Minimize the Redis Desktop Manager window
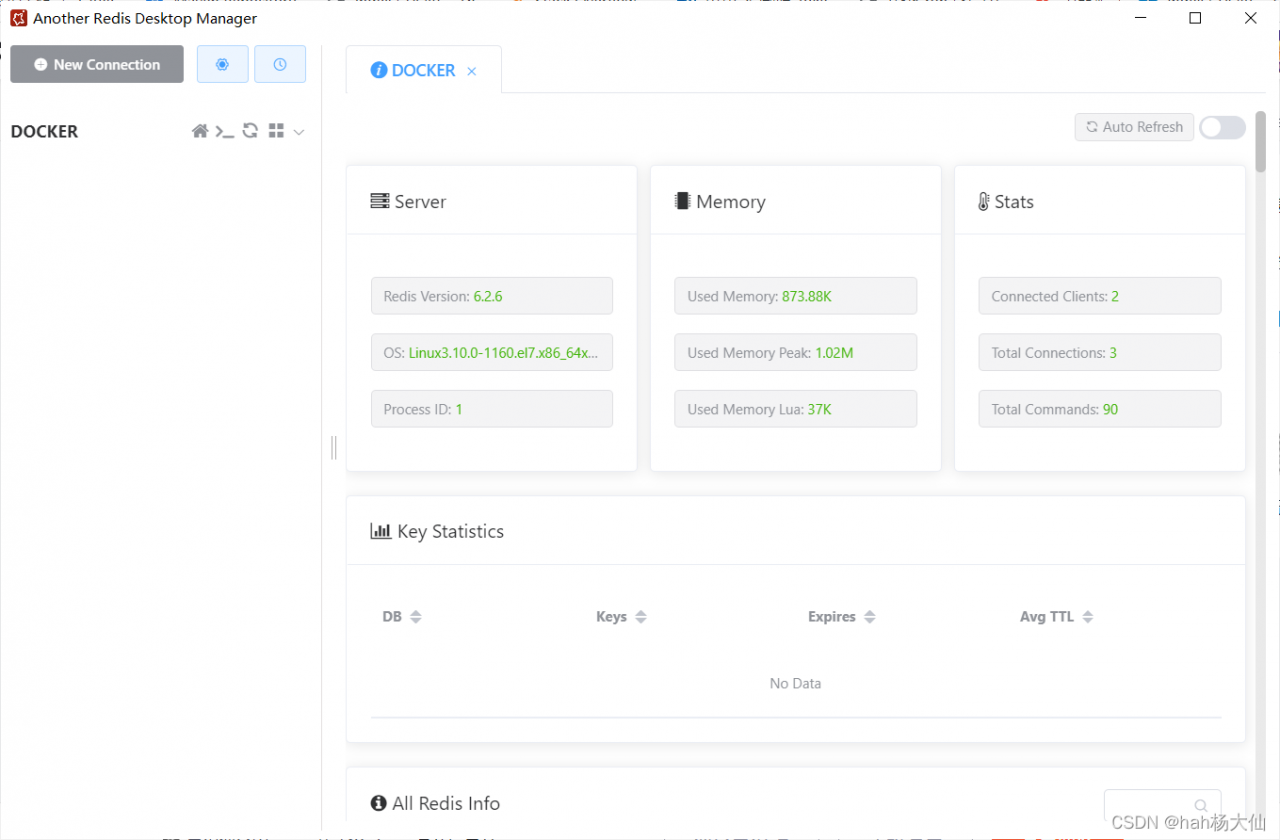Image resolution: width=1280 pixels, height=840 pixels. pos(1141,18)
